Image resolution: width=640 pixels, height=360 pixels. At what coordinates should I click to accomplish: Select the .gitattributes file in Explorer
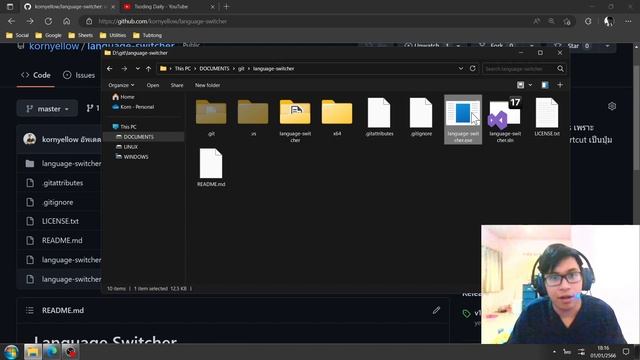tap(379, 117)
